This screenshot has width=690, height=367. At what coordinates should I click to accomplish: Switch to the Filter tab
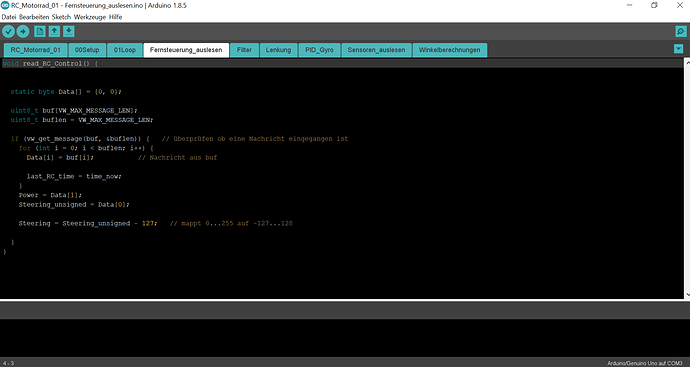pos(244,50)
